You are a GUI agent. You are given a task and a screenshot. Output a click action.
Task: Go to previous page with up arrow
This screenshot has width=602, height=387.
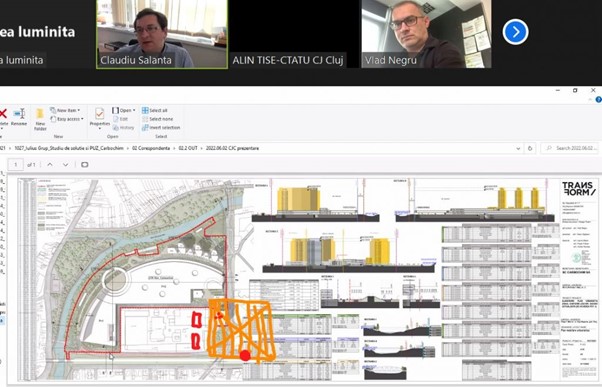[50, 165]
